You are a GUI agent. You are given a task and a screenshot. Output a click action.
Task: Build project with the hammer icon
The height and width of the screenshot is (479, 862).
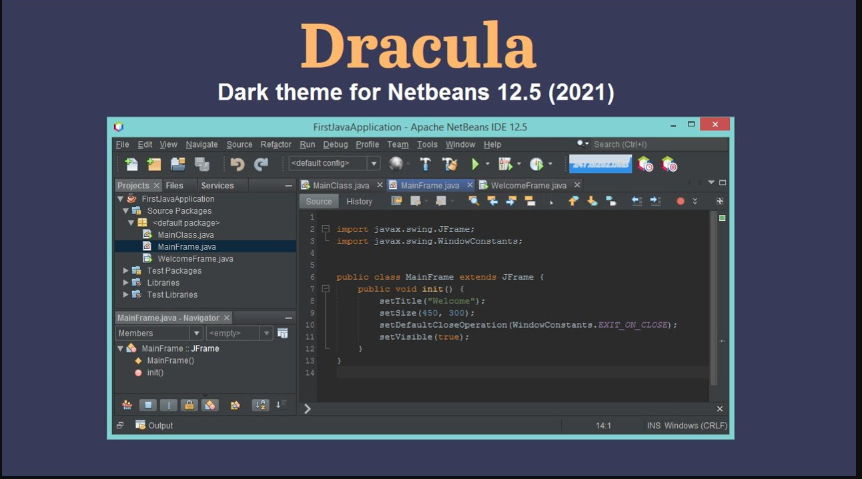click(x=425, y=164)
